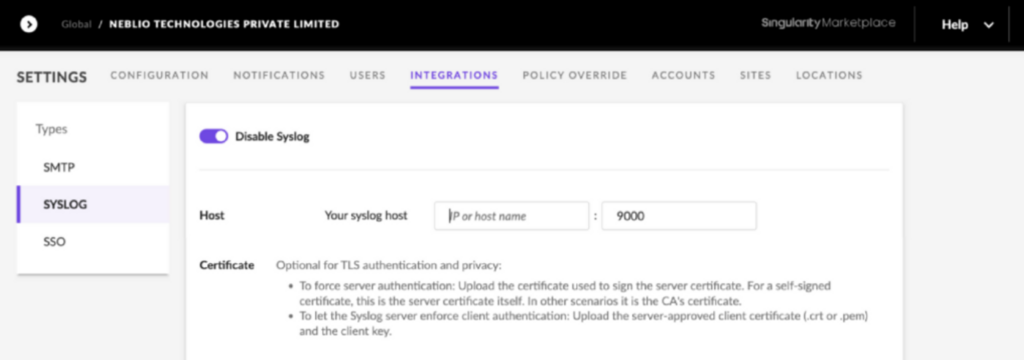Open Singularity Marketplace link
1024x360 pixels.
pos(828,23)
